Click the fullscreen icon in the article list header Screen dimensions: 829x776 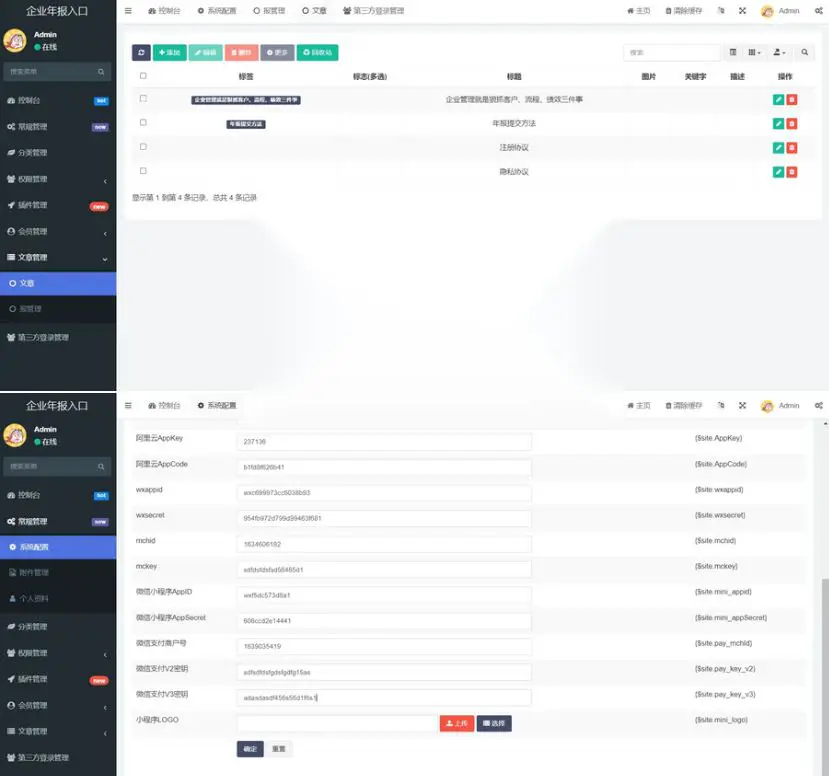coord(742,11)
